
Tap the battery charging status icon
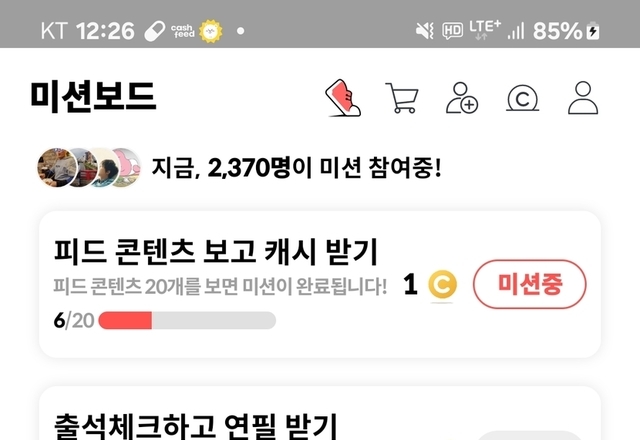pyautogui.click(x=593, y=31)
